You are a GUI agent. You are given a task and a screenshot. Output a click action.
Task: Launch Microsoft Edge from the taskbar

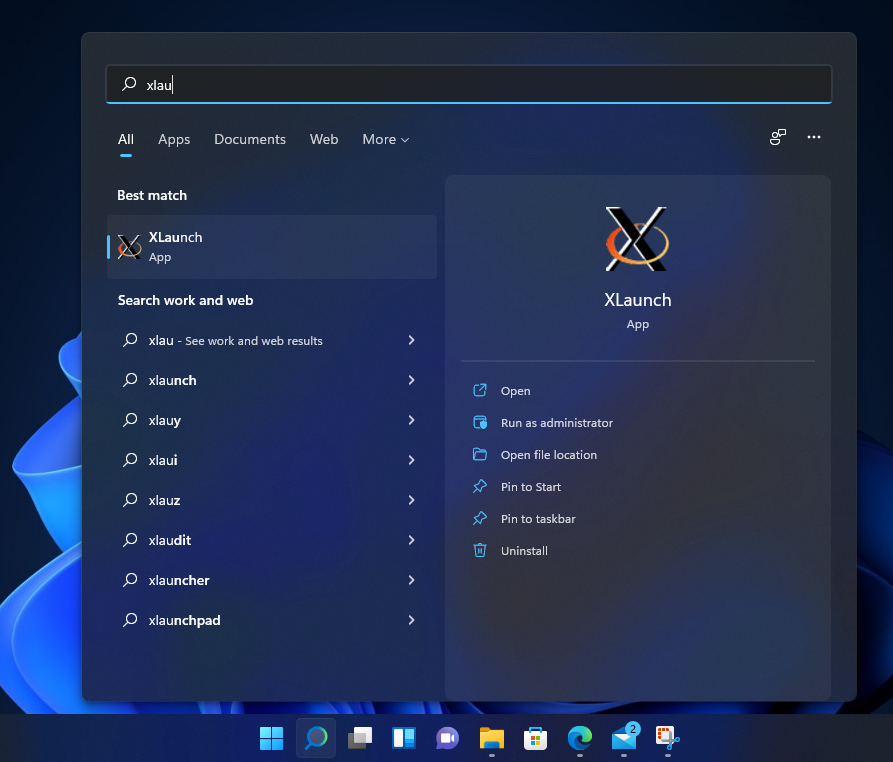tap(580, 738)
